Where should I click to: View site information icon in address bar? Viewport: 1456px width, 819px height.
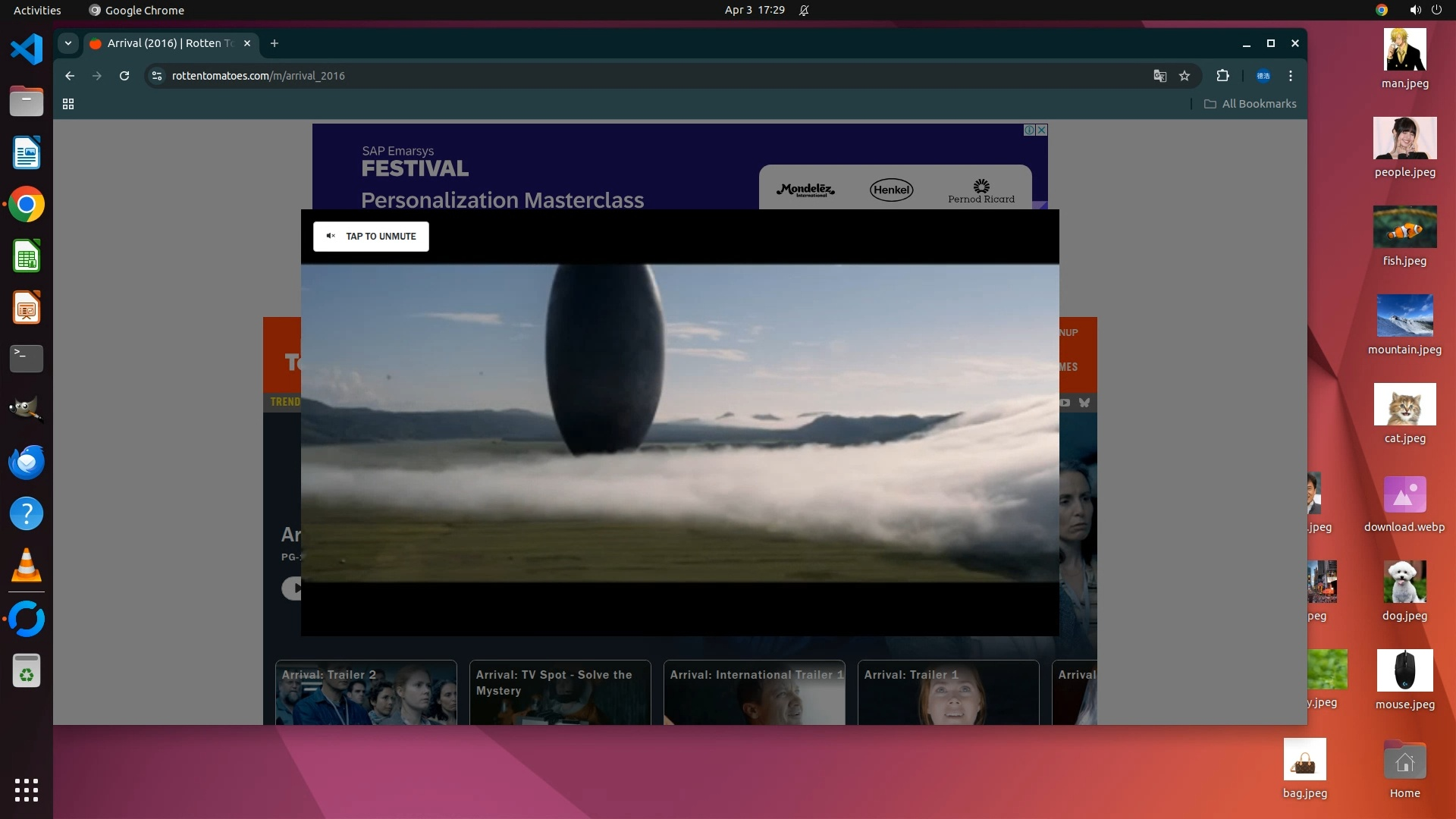pyautogui.click(x=157, y=76)
